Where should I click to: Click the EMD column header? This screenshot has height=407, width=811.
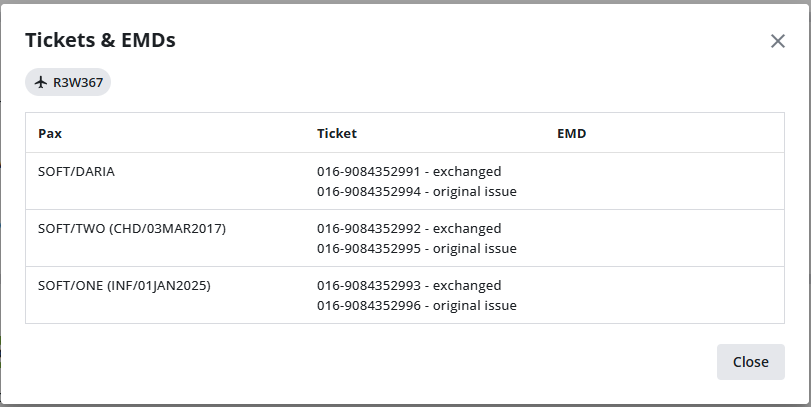click(571, 133)
